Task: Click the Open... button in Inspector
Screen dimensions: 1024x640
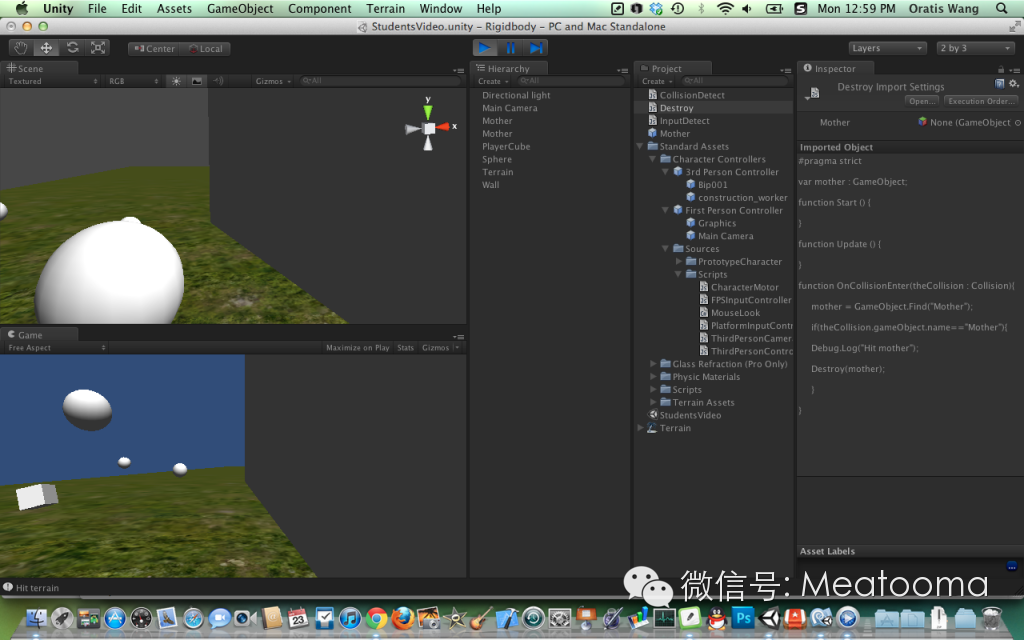Action: coord(922,101)
